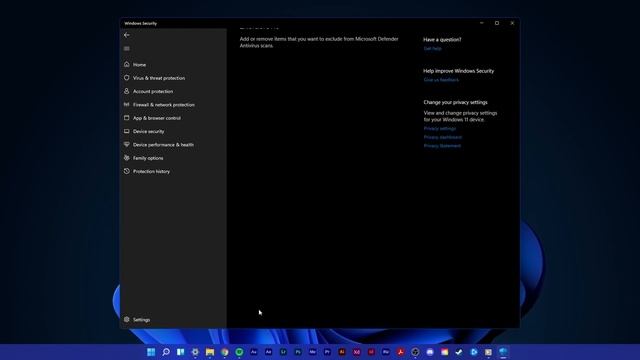Open the Privacy dashboard link
Viewport: 640px width, 360px height.
(x=442, y=137)
